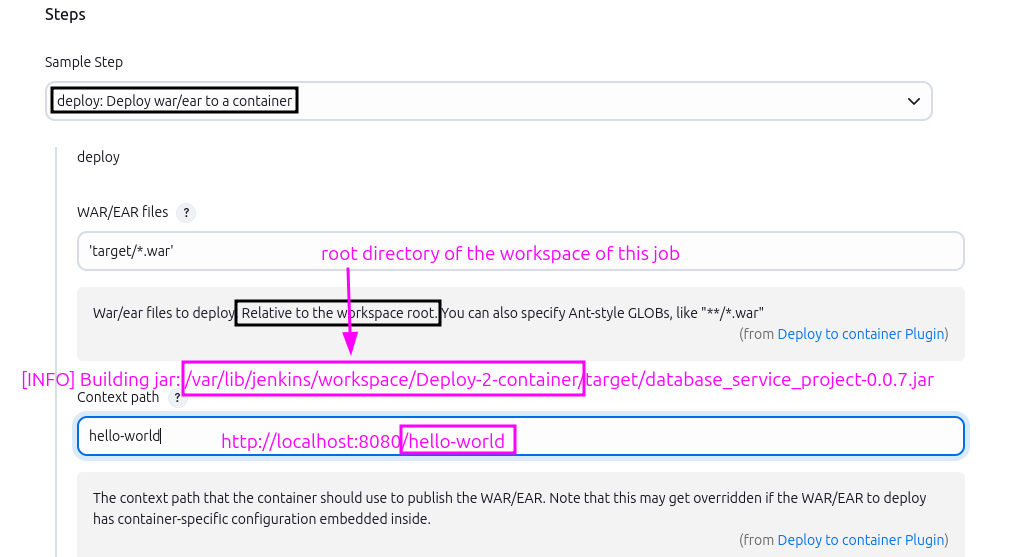Click the '[INFO] Building jar:' annotation text

tap(100, 380)
